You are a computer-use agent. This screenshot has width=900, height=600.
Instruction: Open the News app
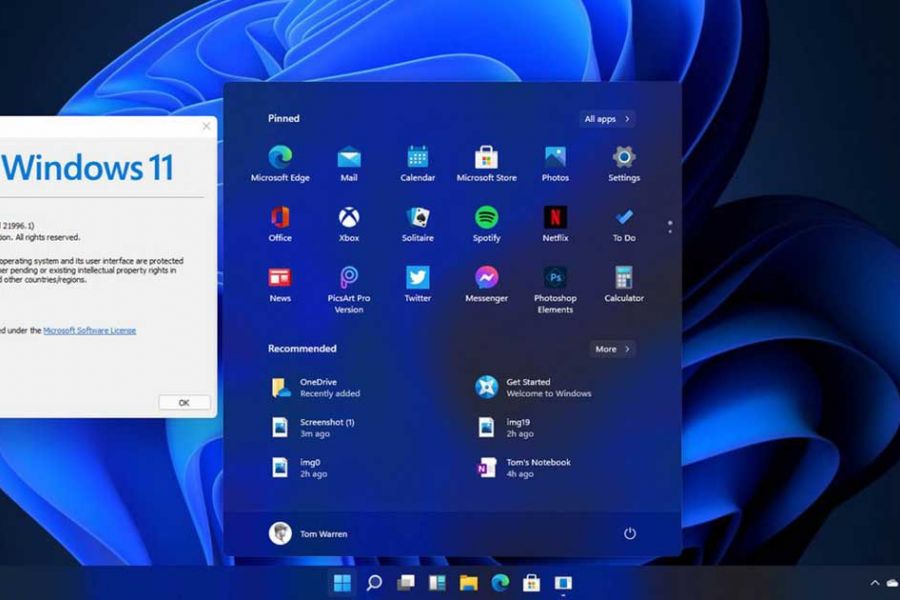point(280,284)
